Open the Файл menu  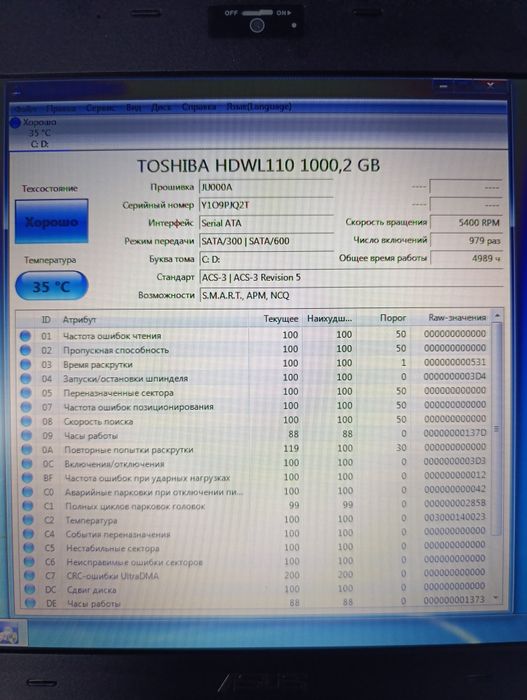pos(25,108)
